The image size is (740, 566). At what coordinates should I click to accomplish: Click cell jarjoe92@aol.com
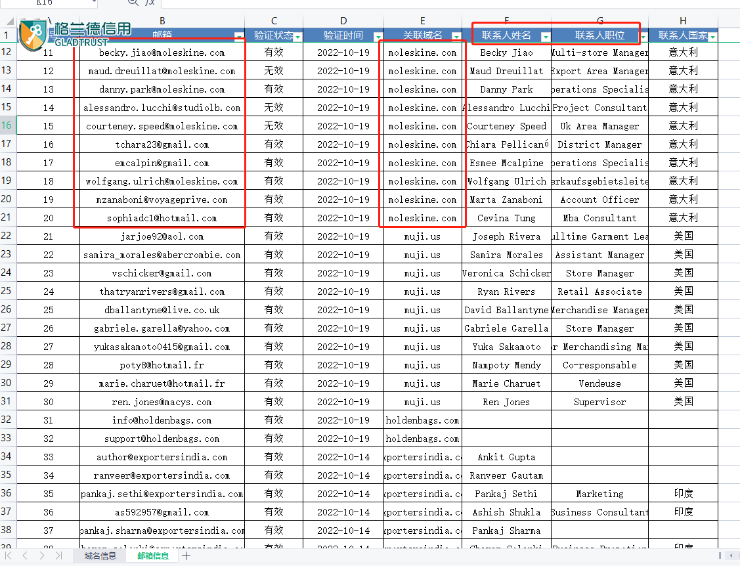pos(162,237)
